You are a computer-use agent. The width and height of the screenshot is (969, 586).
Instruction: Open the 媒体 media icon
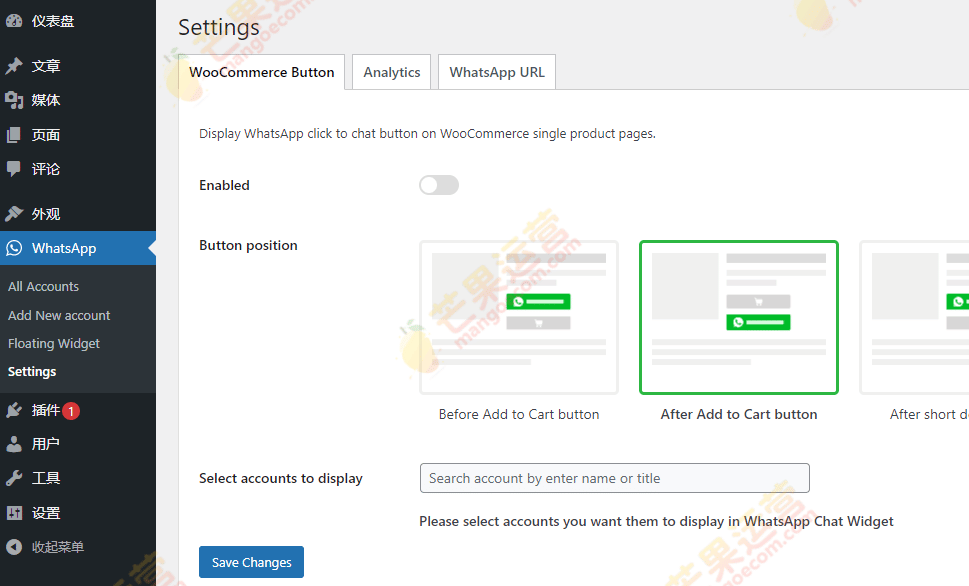click(14, 100)
